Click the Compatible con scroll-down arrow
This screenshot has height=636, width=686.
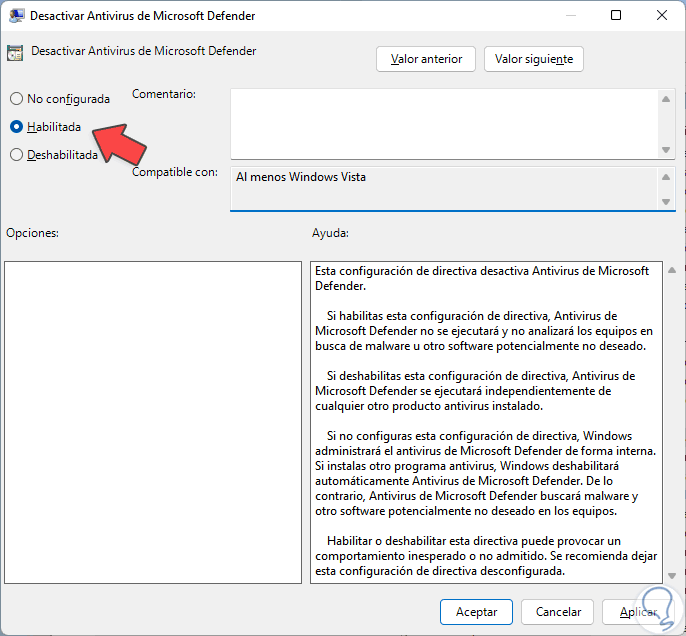666,202
